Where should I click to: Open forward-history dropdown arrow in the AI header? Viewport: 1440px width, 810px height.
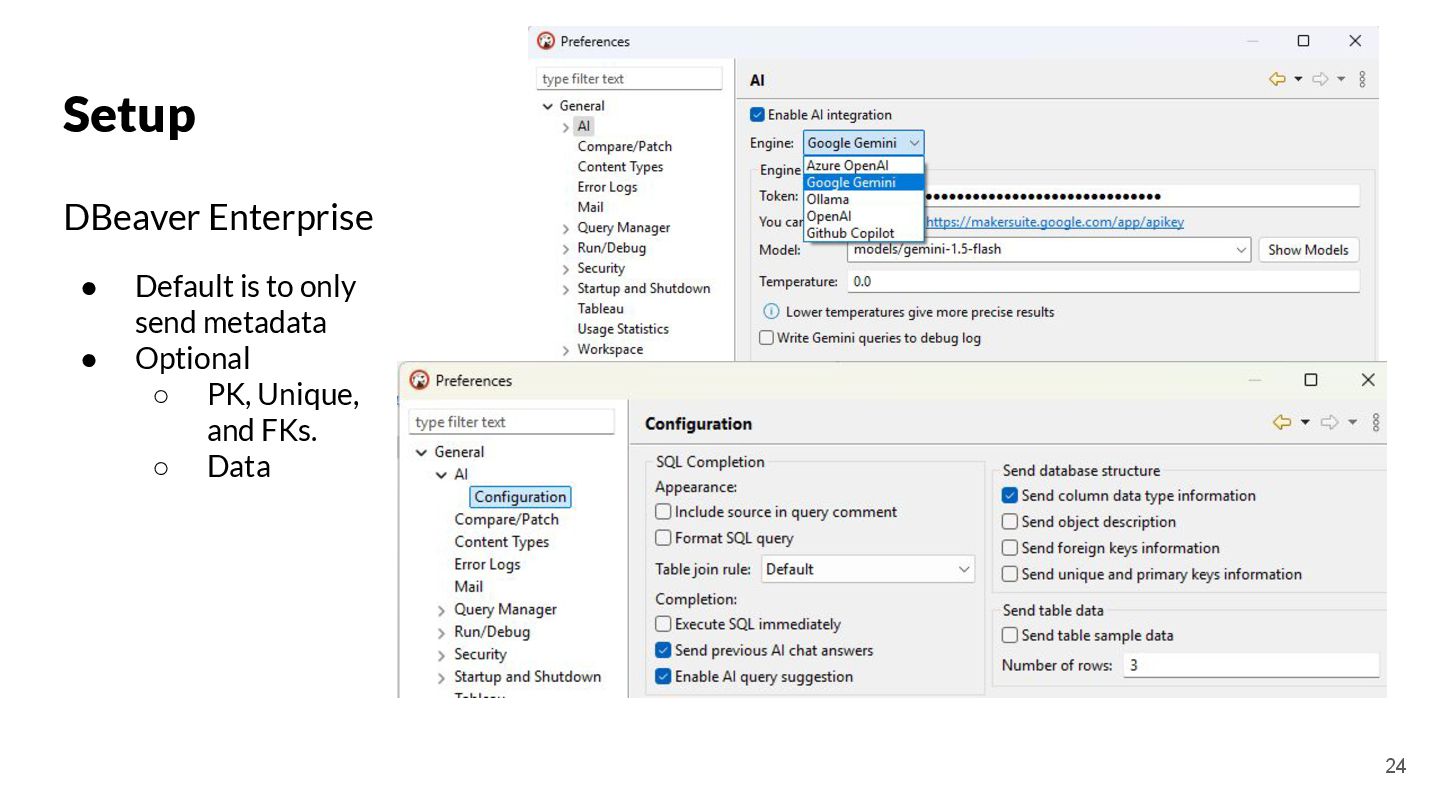[1341, 79]
